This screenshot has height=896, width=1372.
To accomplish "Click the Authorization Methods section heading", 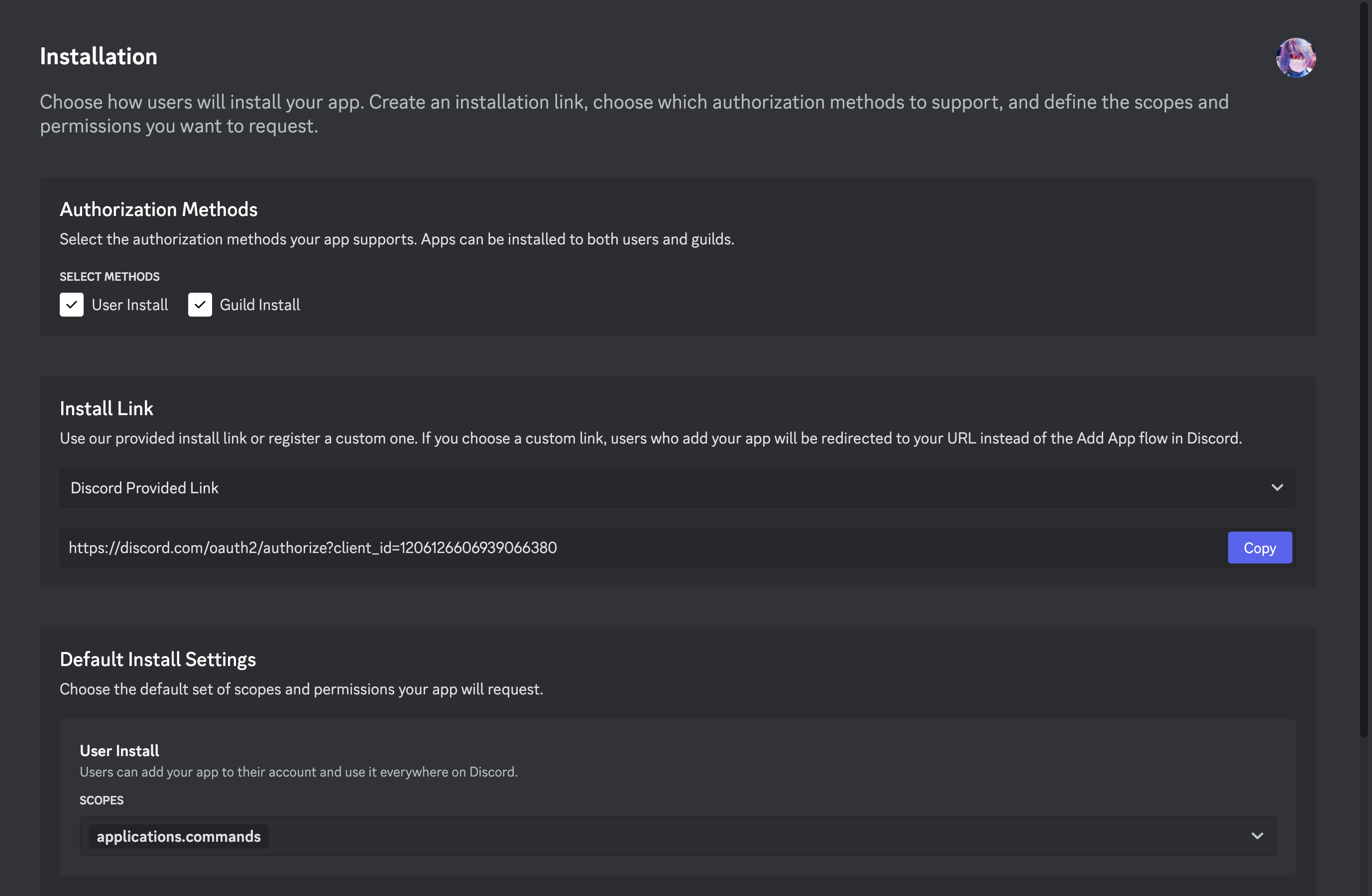I will (x=158, y=209).
